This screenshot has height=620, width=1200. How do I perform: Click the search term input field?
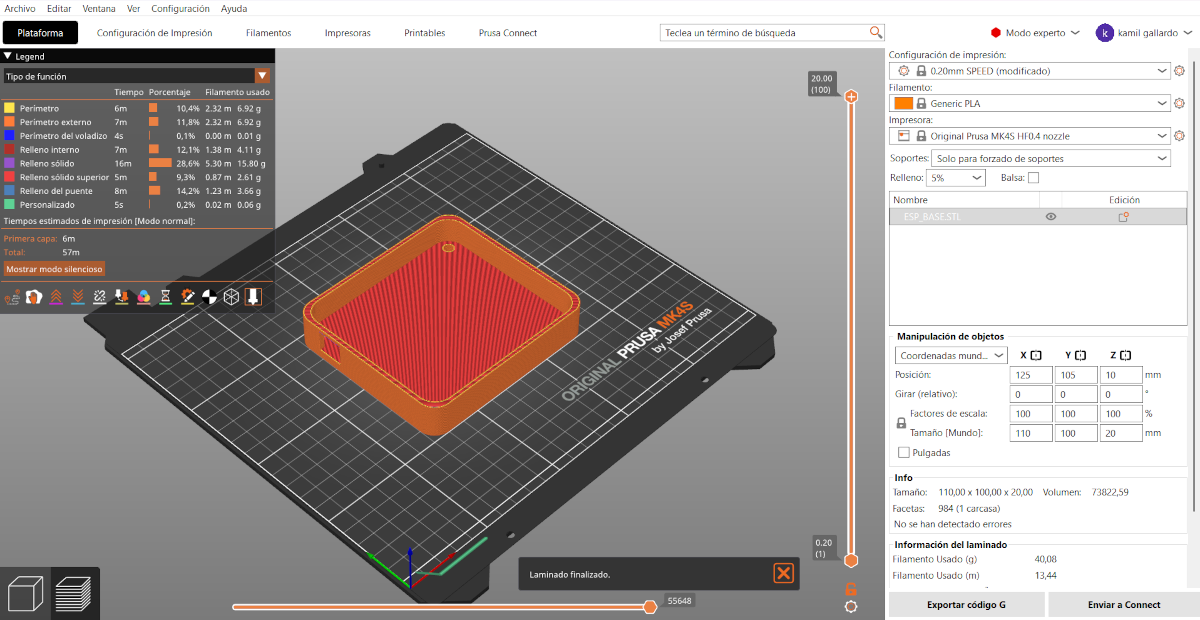coord(765,32)
